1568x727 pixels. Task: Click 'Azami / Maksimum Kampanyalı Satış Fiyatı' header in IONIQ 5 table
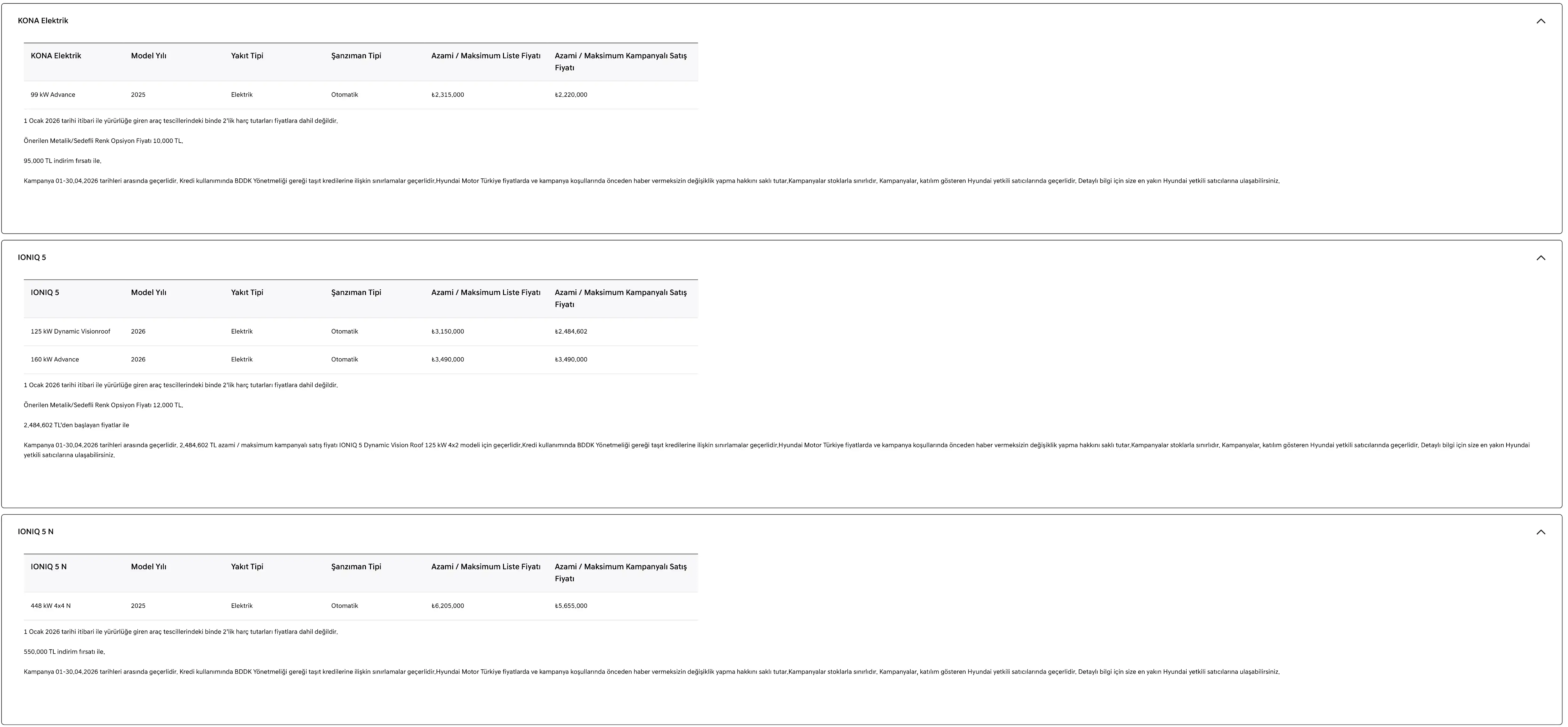click(x=620, y=299)
